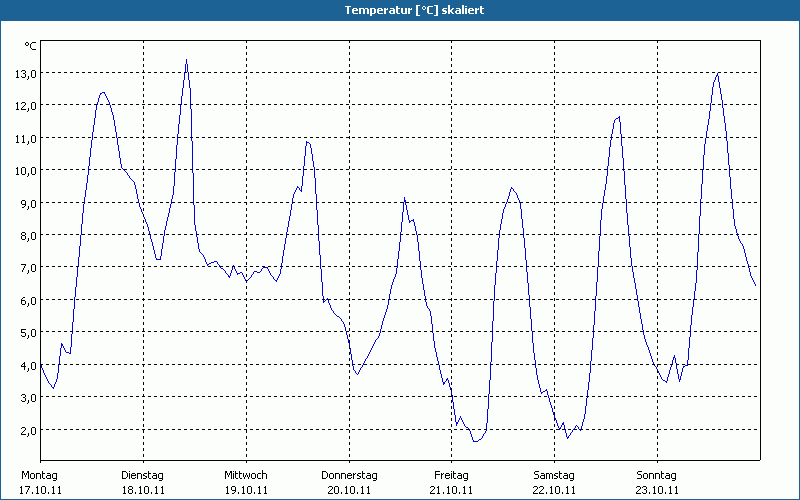Click the Sunday peak at 13 degrees
This screenshot has width=800, height=500.
pos(718,73)
